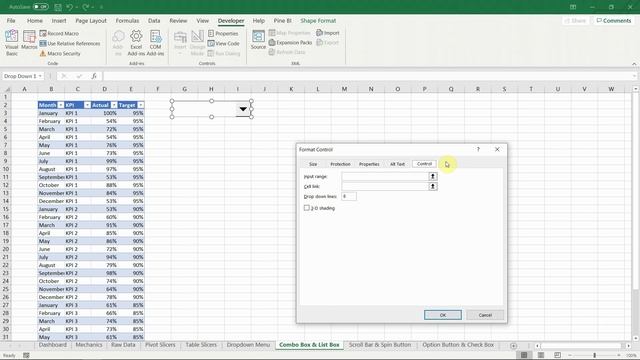Open the Target column filter dropdown
The image size is (640, 360).
pyautogui.click(x=140, y=105)
